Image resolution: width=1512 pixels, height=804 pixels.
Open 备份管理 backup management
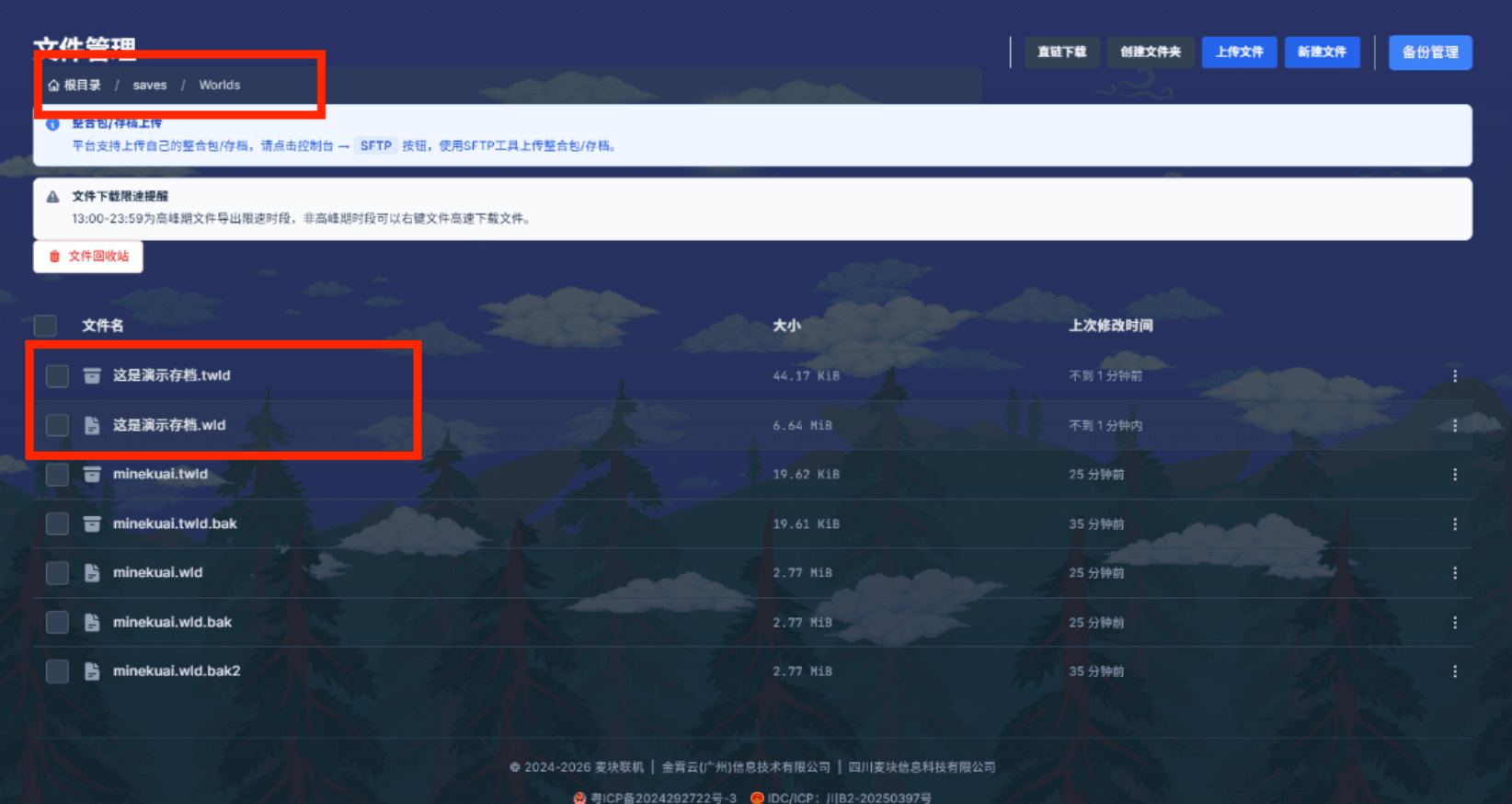click(x=1429, y=52)
